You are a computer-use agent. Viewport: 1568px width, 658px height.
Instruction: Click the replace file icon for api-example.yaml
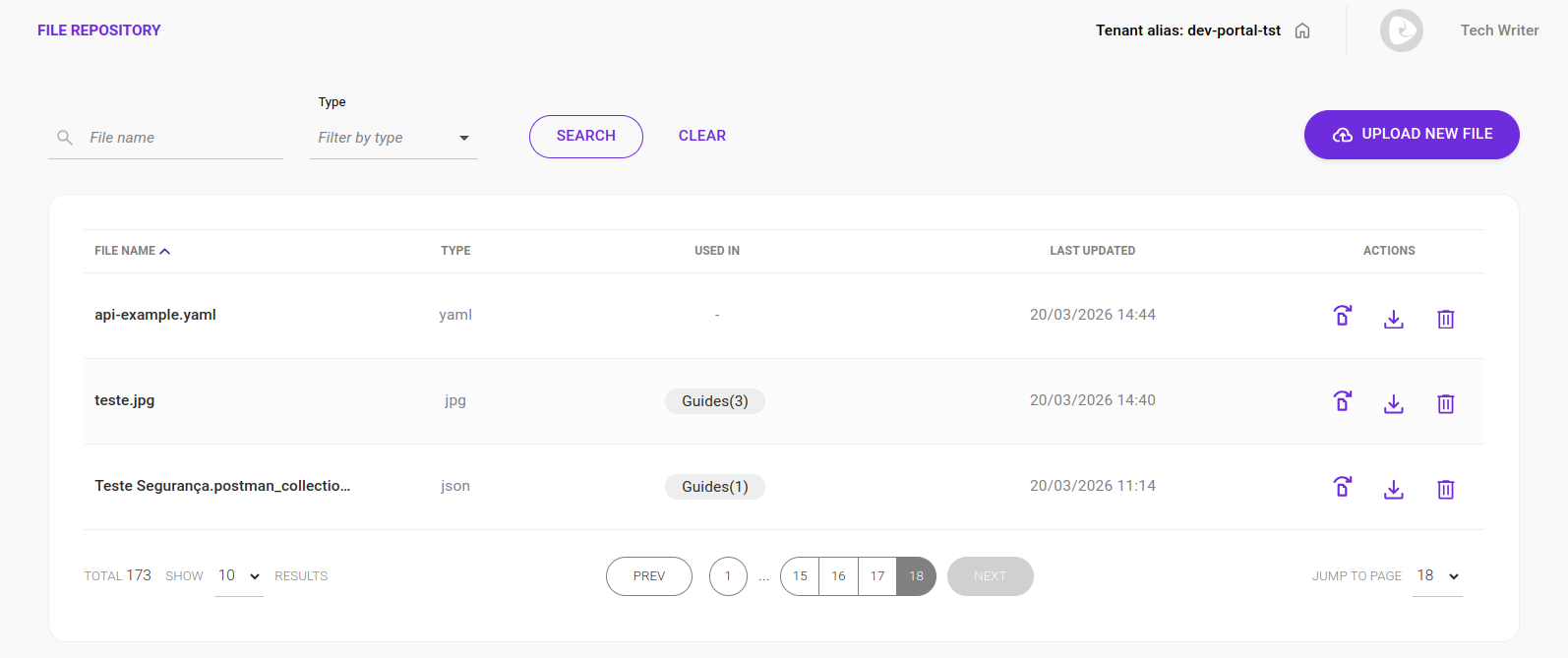coord(1342,316)
